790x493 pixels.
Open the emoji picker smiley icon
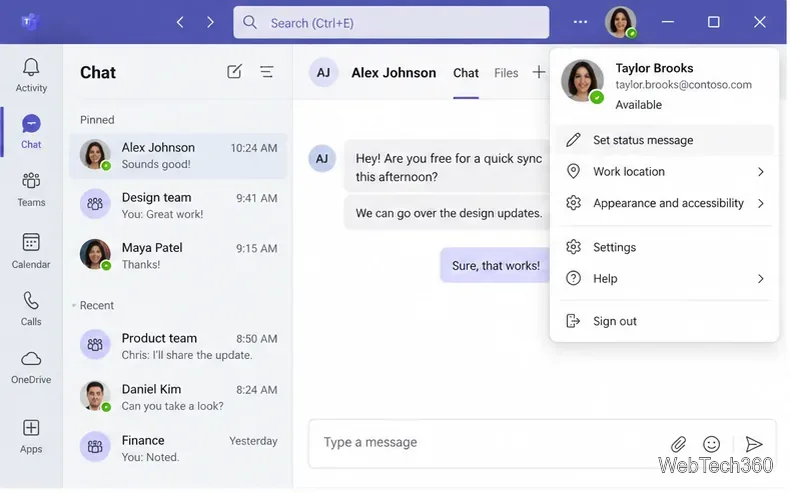(711, 444)
